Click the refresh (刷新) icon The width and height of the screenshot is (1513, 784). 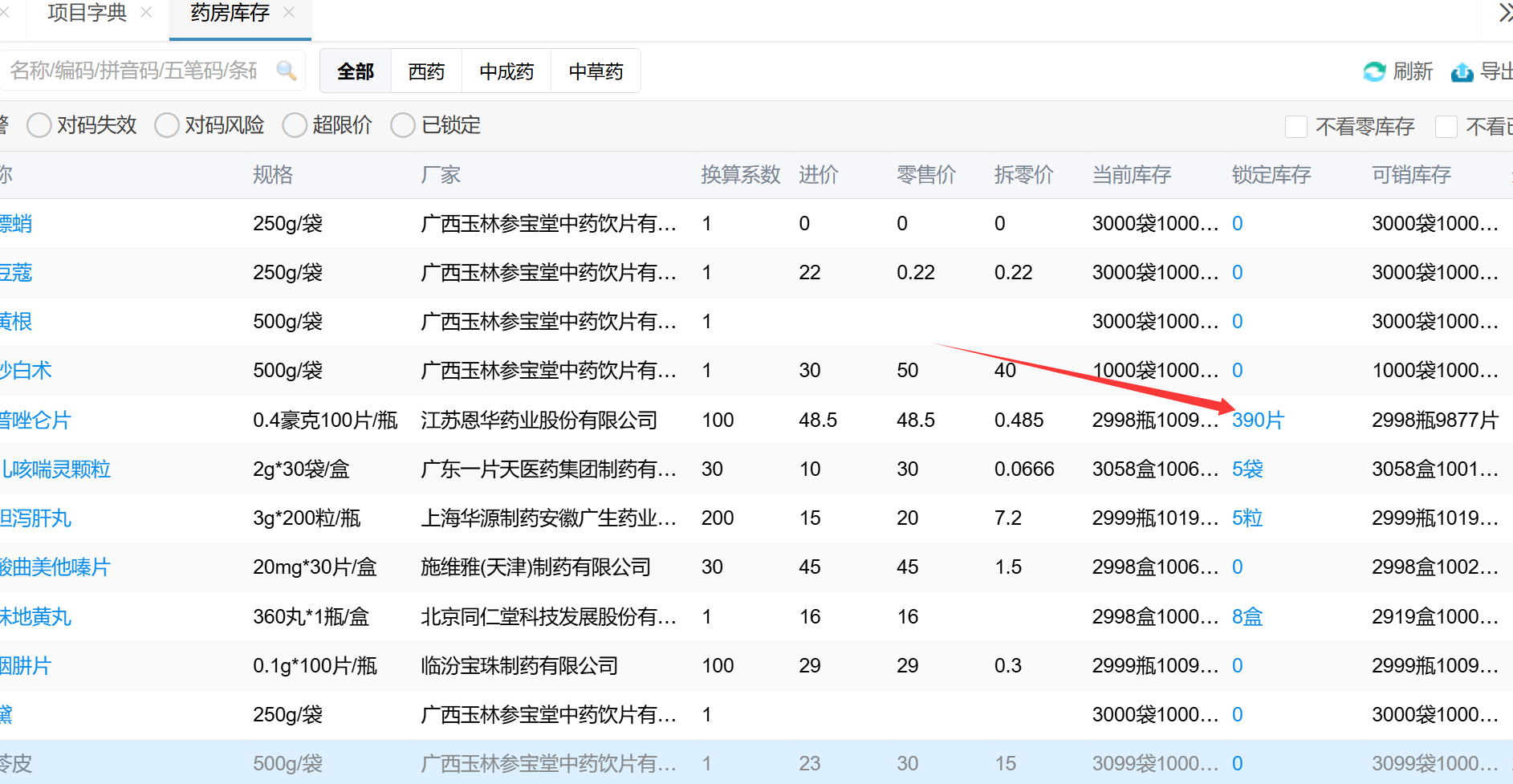(1374, 71)
